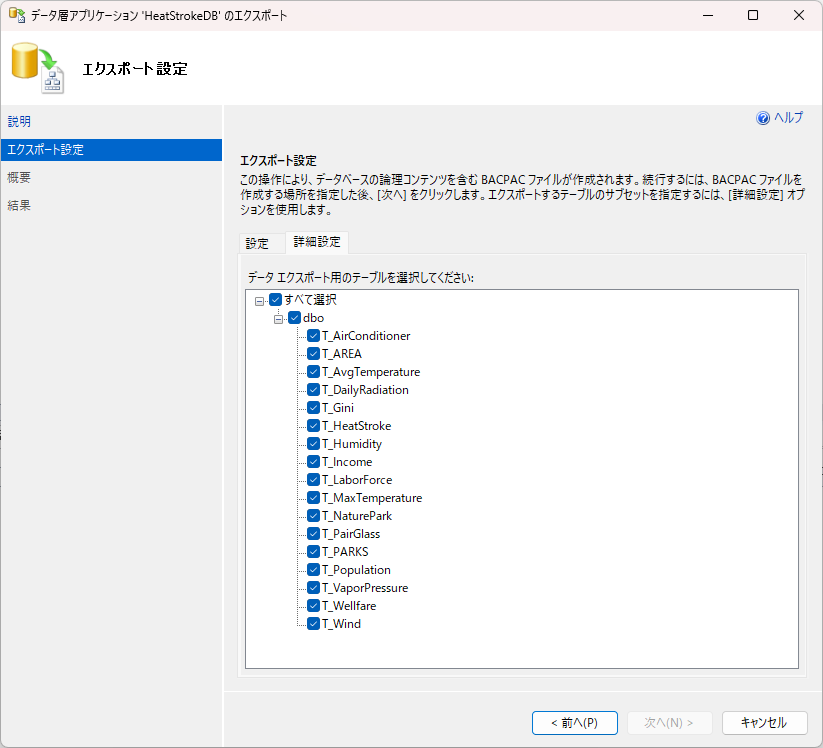Maximize the export wizard window
823x748 pixels.
point(752,16)
